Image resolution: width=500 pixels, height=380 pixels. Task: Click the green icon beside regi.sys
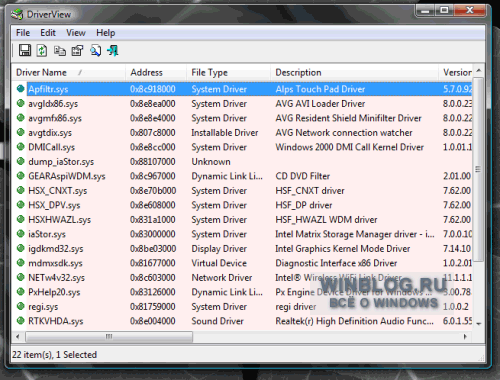pyautogui.click(x=21, y=306)
